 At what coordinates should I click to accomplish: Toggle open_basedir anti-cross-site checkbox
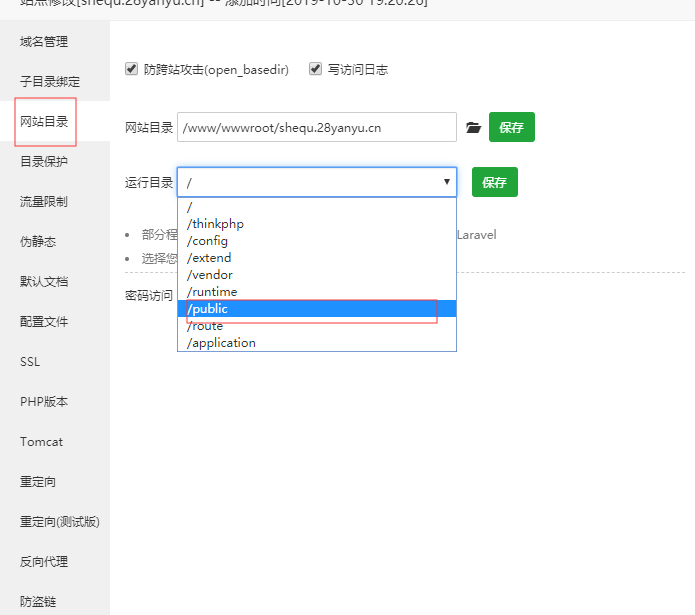point(131,69)
